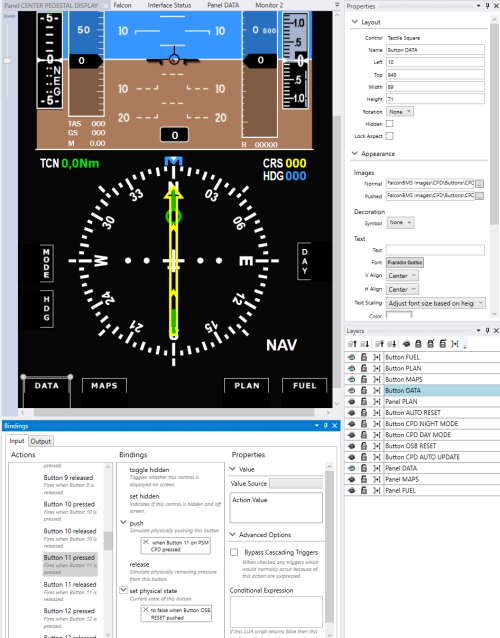Open Layers toolbar overflow options
Image resolution: width=500 pixels, height=638 pixels.
465,346
